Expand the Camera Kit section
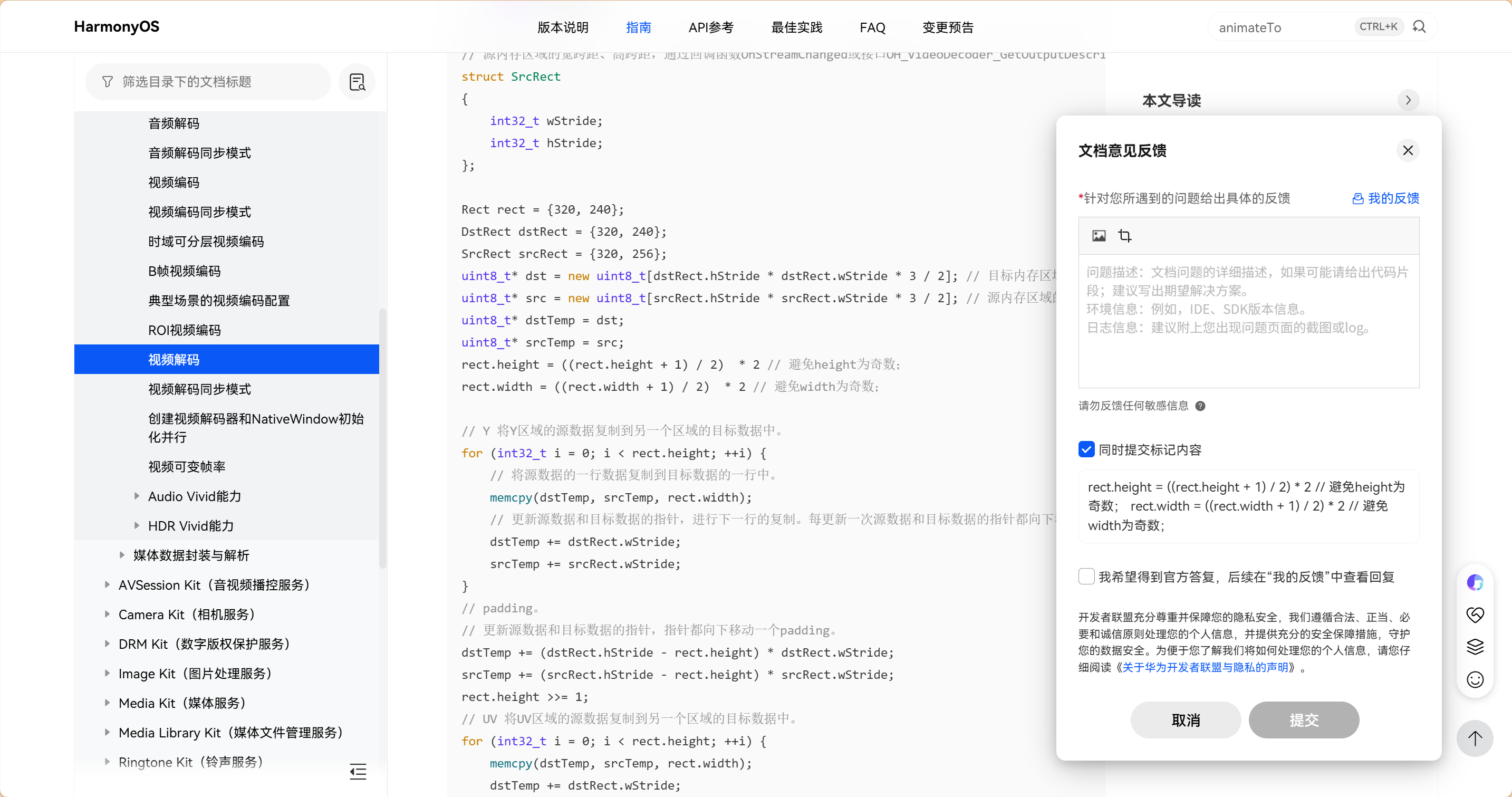The width and height of the screenshot is (1512, 797). point(108,614)
